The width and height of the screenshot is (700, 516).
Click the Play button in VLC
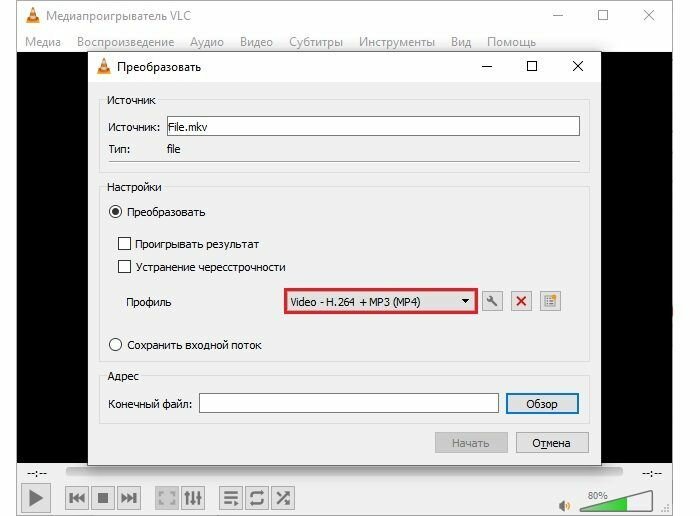pos(36,498)
